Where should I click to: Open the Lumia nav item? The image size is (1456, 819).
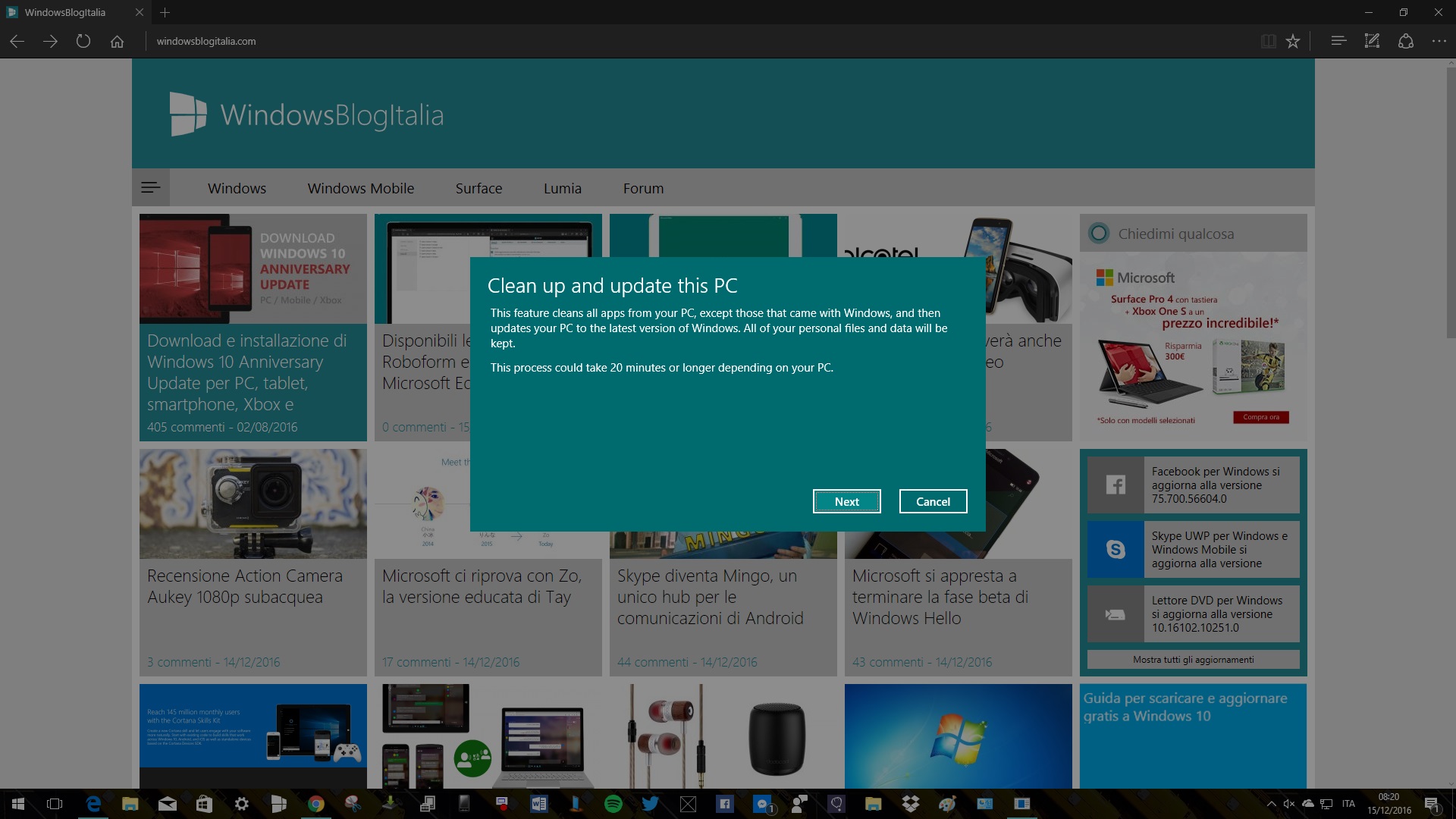(x=562, y=188)
